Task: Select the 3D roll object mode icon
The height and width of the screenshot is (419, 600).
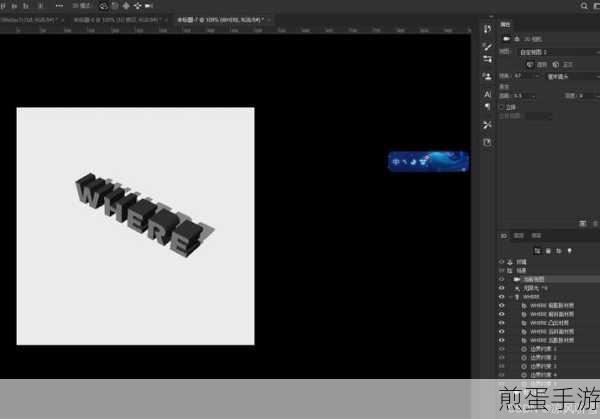Action: tap(115, 6)
